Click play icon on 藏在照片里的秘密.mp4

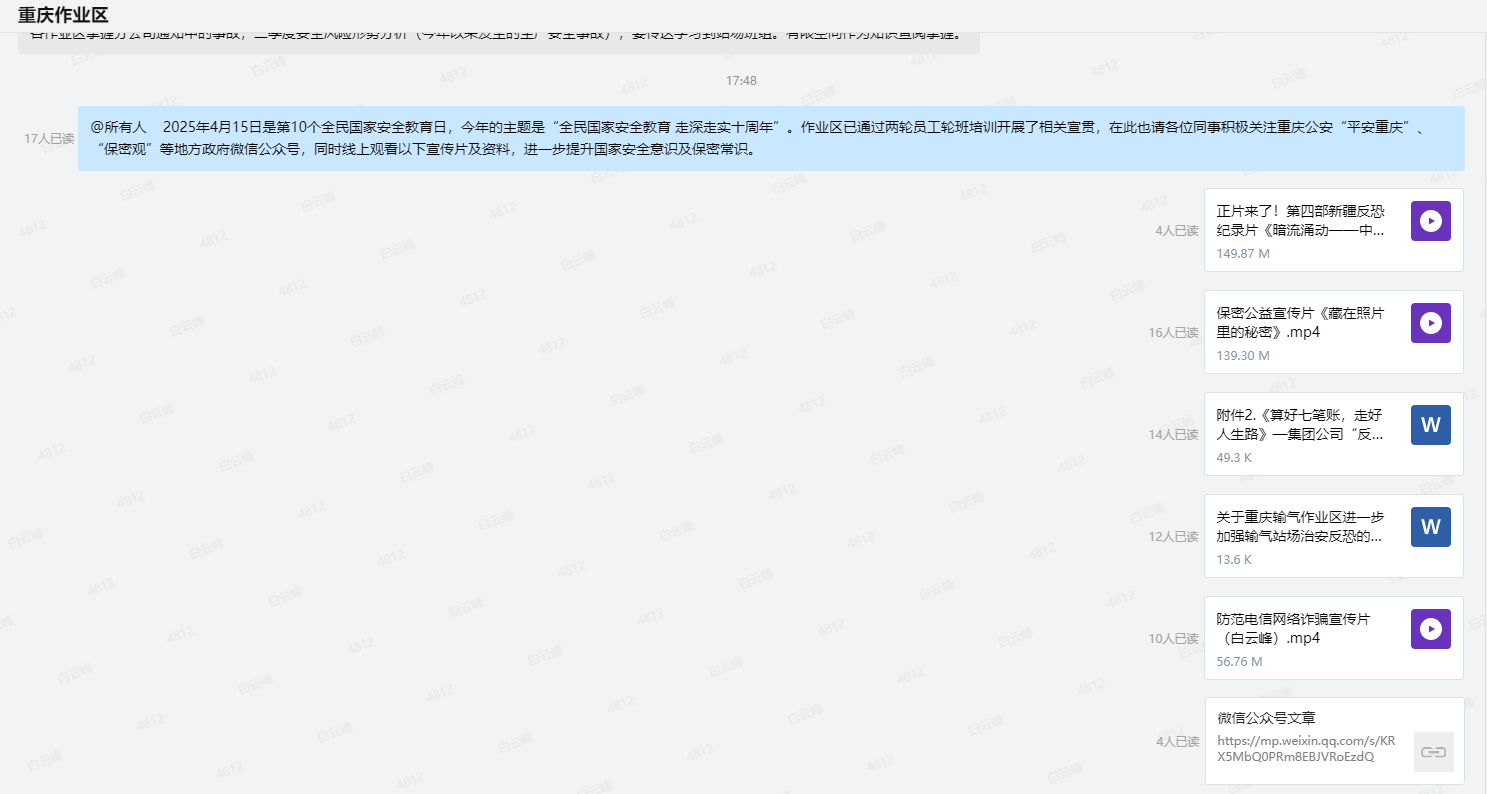point(1430,323)
